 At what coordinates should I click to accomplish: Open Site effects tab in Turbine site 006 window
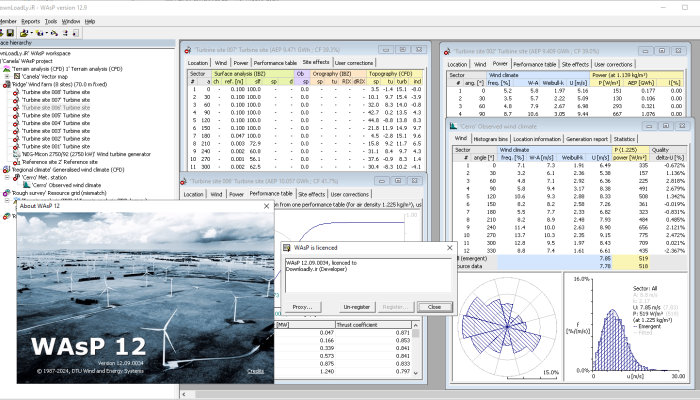coord(311,194)
